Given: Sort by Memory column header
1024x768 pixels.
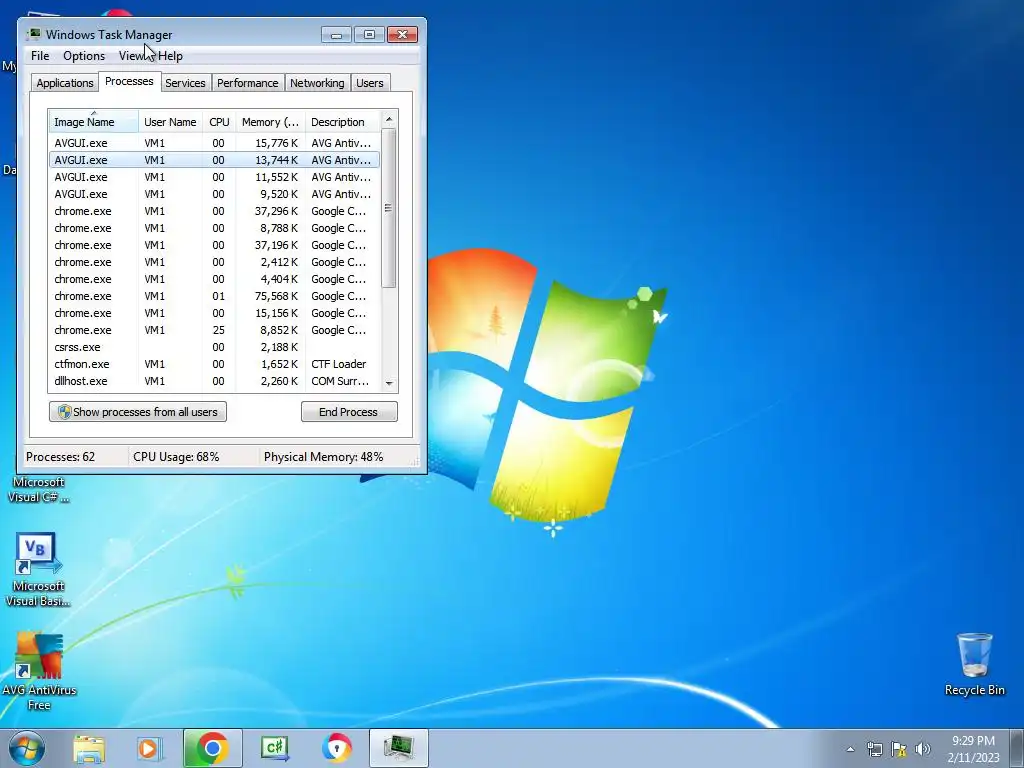Looking at the screenshot, I should coord(270,122).
